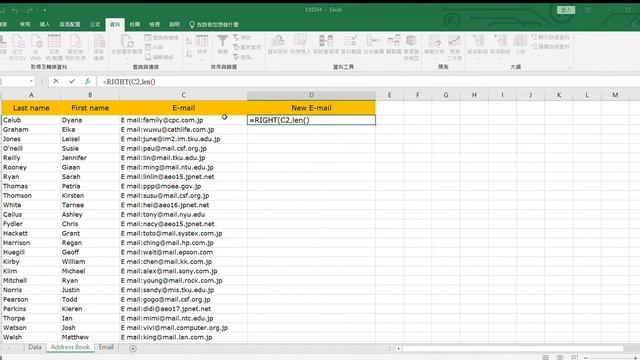640x360 pixels.
Task: Open the Name Box dropdown arrow
Action: [31, 81]
